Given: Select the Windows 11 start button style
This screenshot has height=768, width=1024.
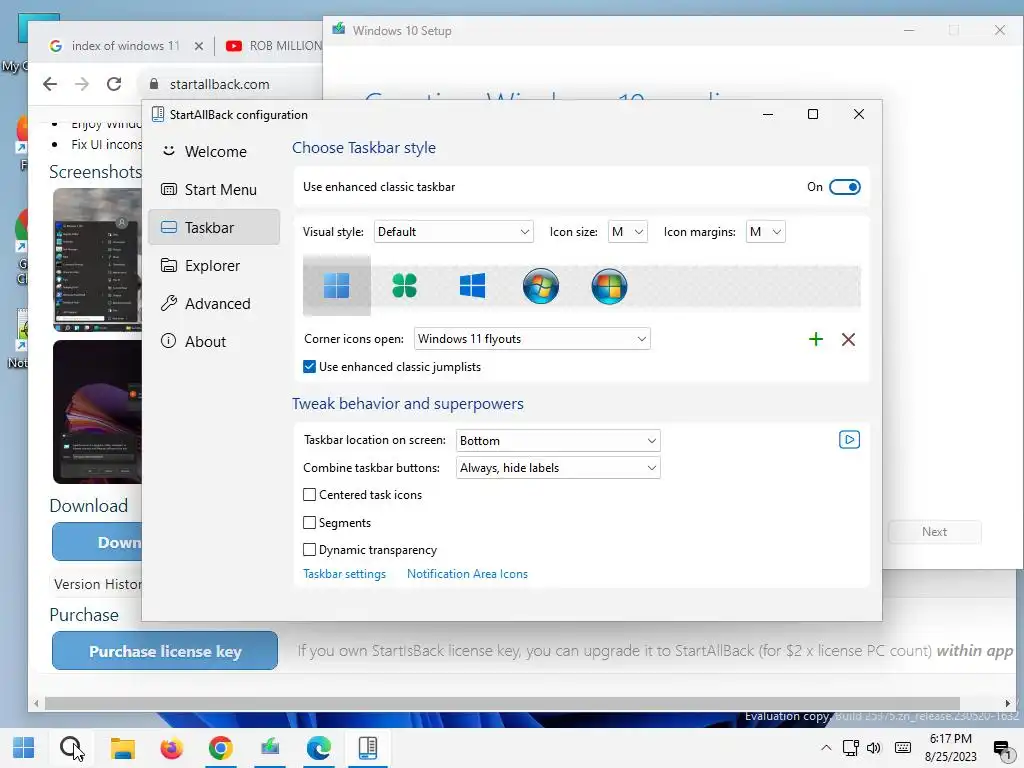Looking at the screenshot, I should 336,286.
